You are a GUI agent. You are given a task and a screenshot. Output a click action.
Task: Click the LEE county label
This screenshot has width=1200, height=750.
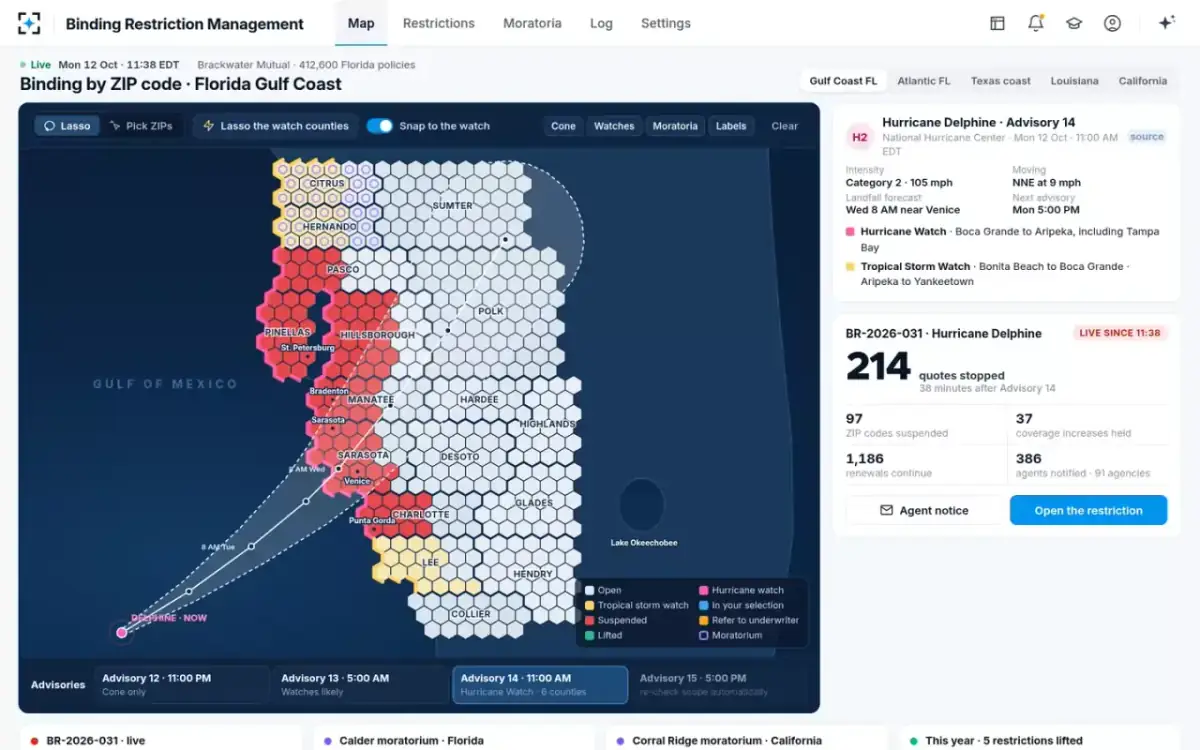coord(431,563)
